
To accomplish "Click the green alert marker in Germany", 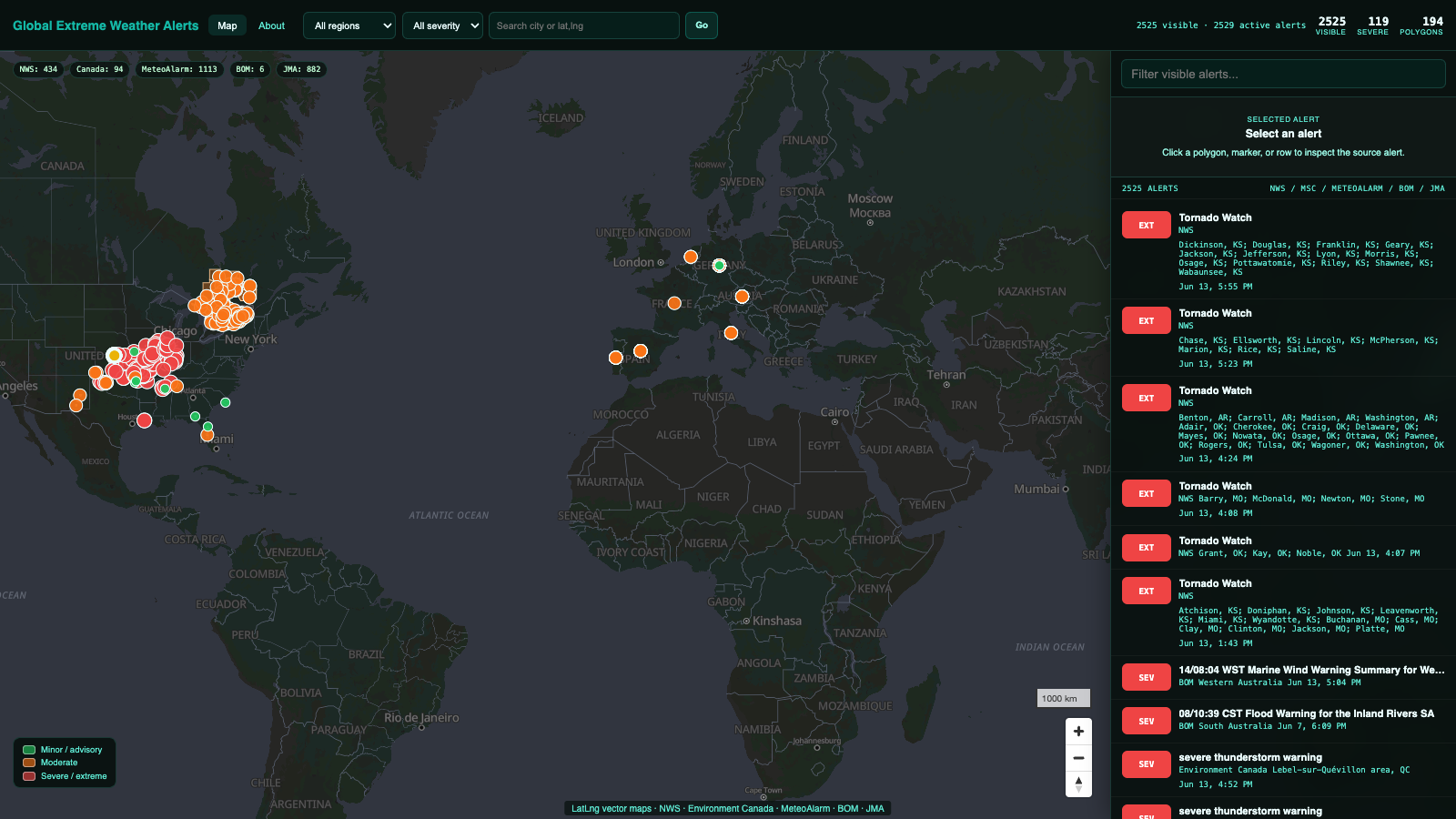I will click(719, 266).
